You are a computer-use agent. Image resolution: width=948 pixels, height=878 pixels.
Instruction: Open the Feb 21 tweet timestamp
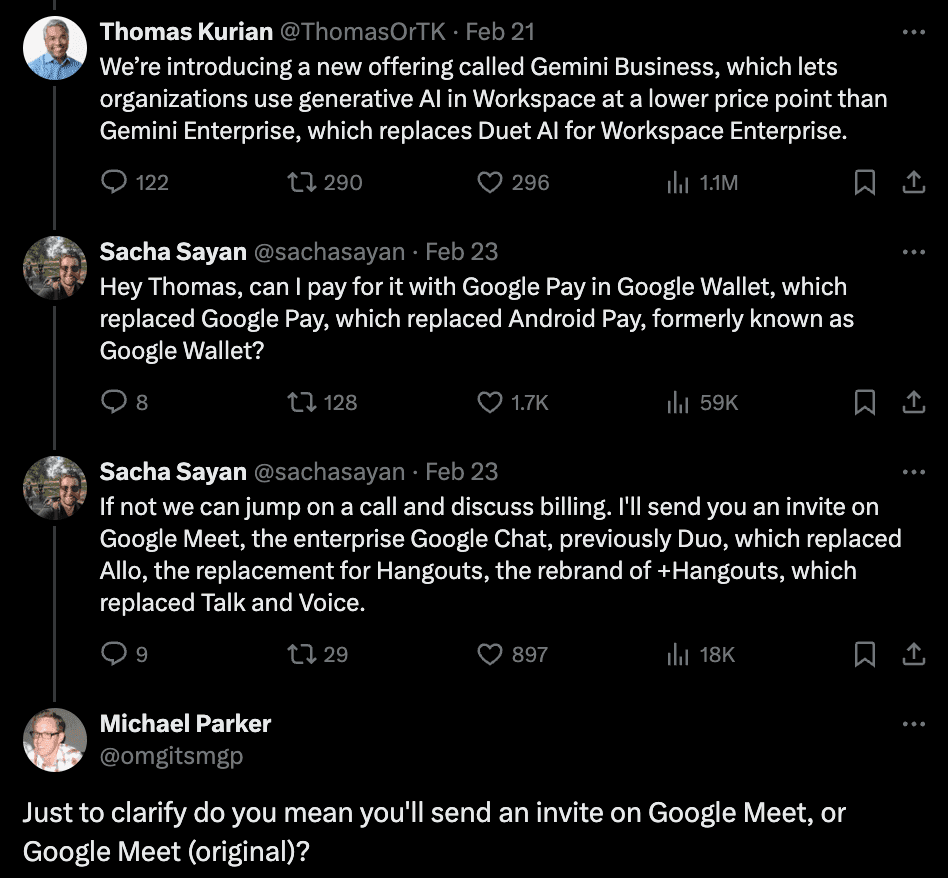point(501,31)
